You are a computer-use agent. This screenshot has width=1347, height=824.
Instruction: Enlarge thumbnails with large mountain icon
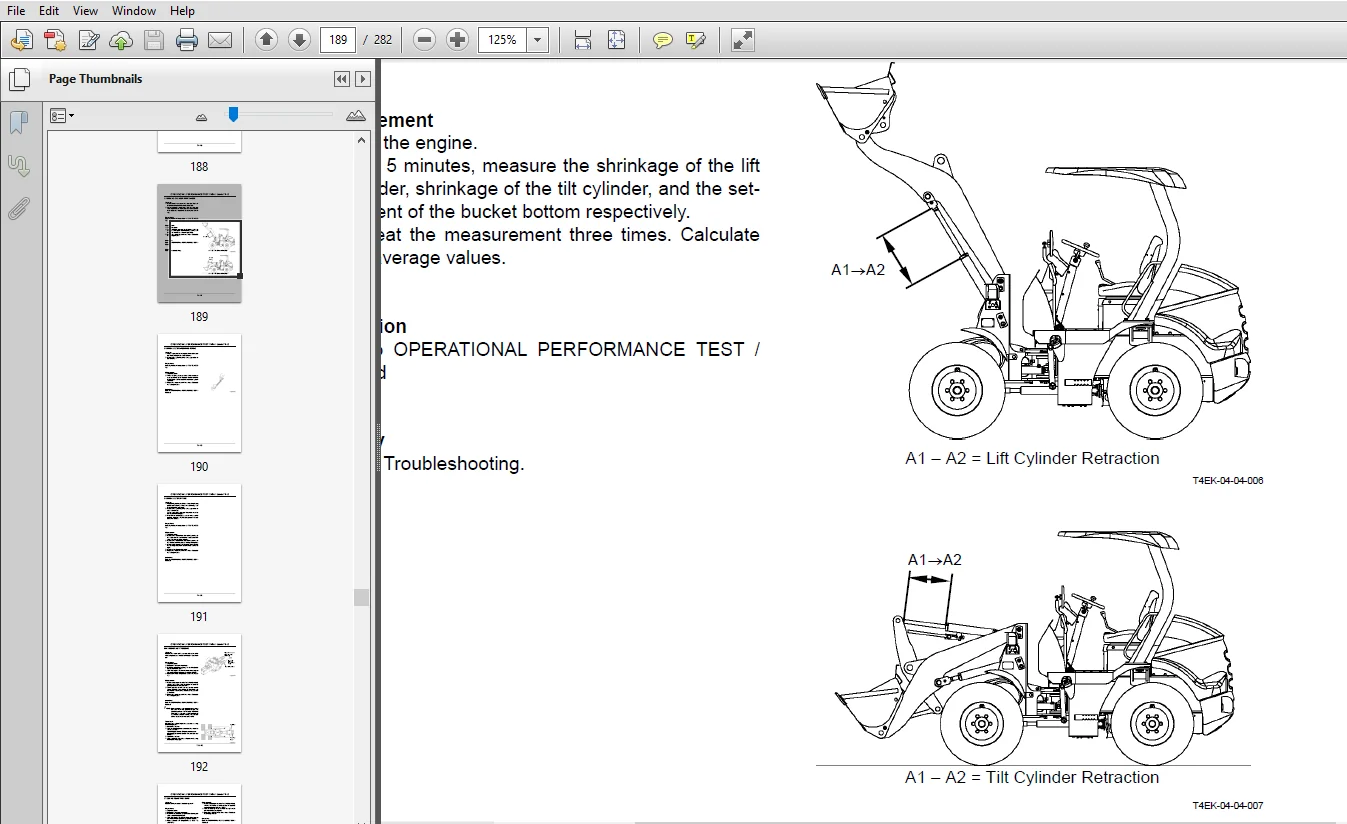click(x=356, y=116)
